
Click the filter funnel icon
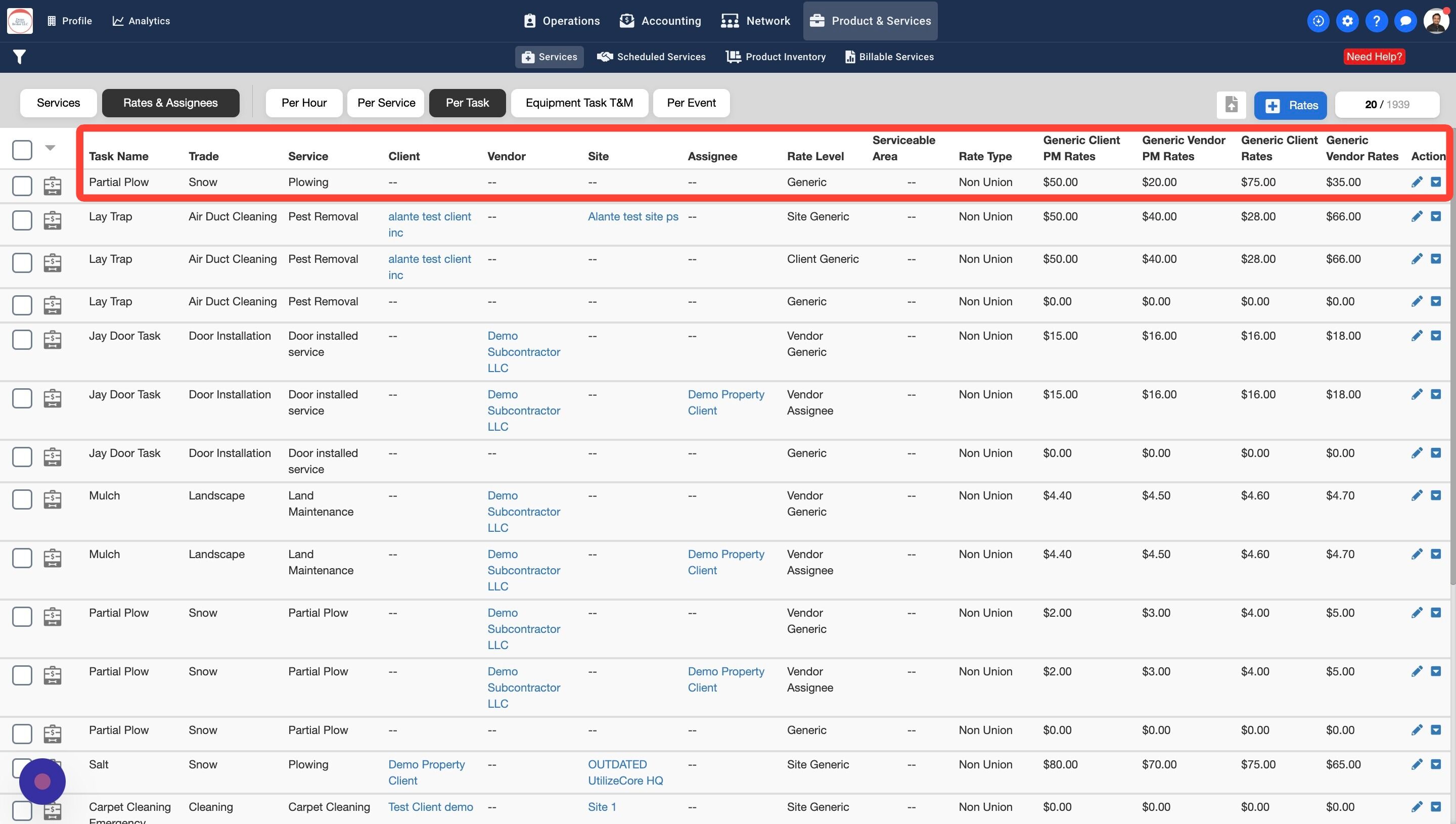click(x=19, y=57)
